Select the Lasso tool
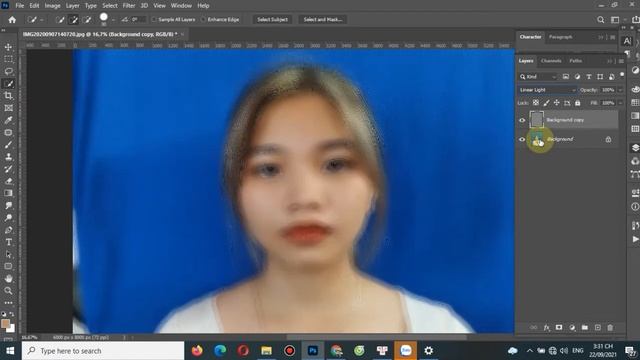Viewport: 640px width, 360px height. [x=8, y=71]
